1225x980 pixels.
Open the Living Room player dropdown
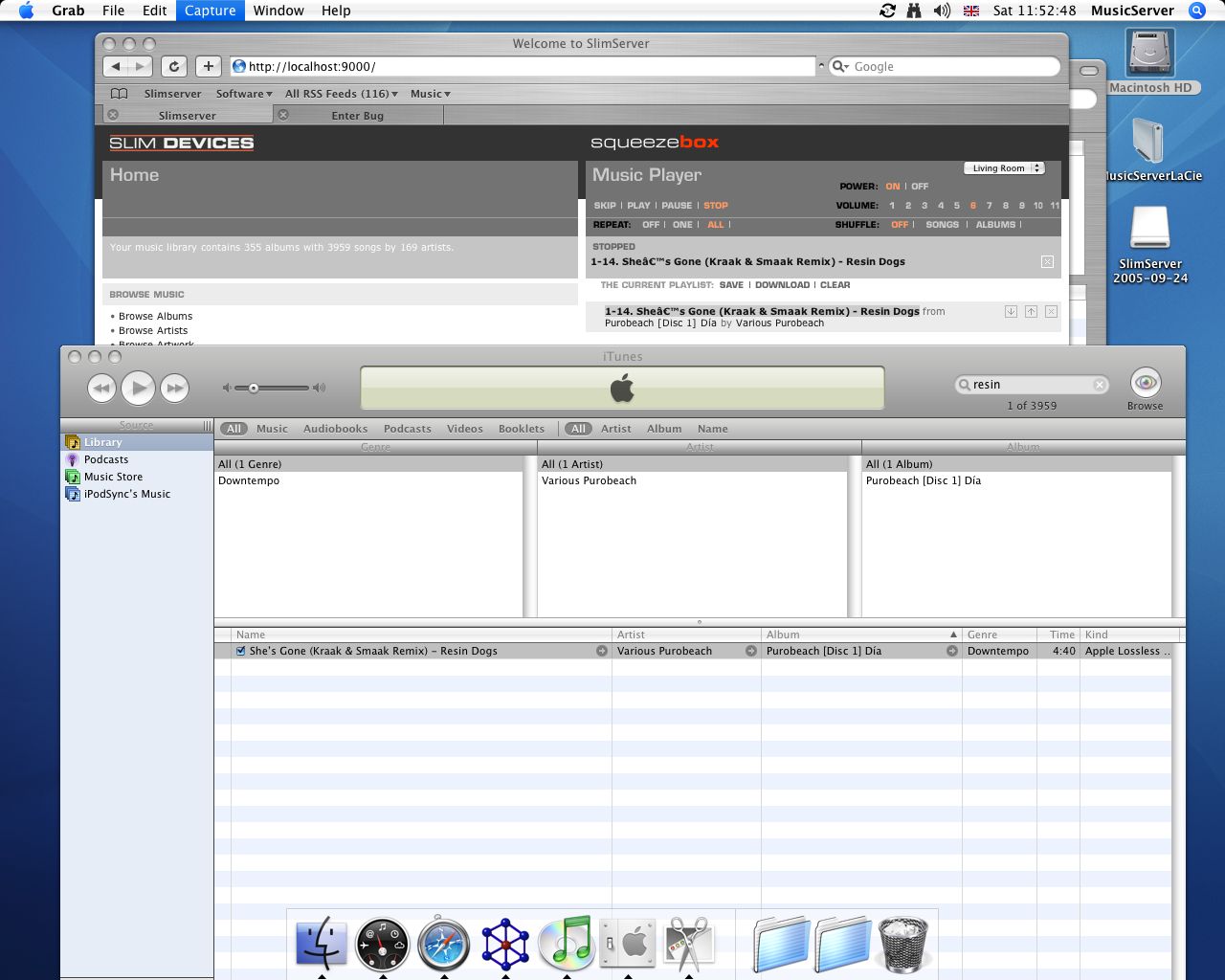pos(1003,168)
